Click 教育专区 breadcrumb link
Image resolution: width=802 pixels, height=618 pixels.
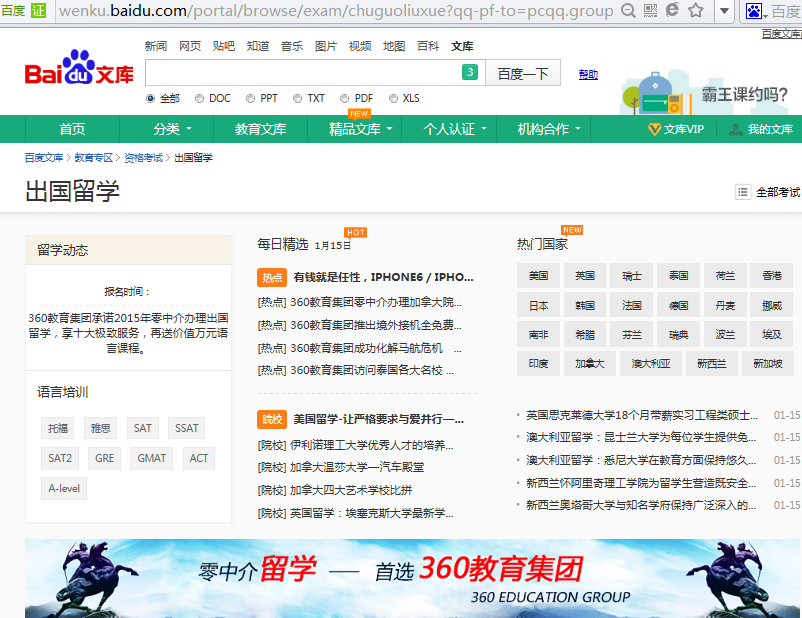(94, 158)
